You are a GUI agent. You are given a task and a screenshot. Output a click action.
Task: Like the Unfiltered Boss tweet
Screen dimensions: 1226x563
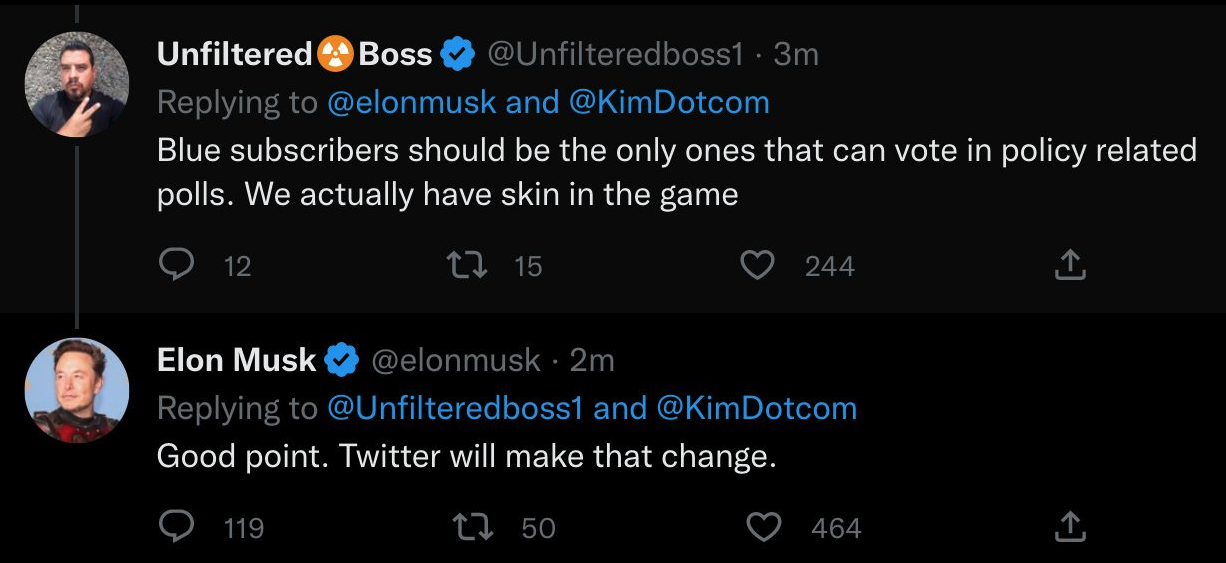pyautogui.click(x=757, y=265)
